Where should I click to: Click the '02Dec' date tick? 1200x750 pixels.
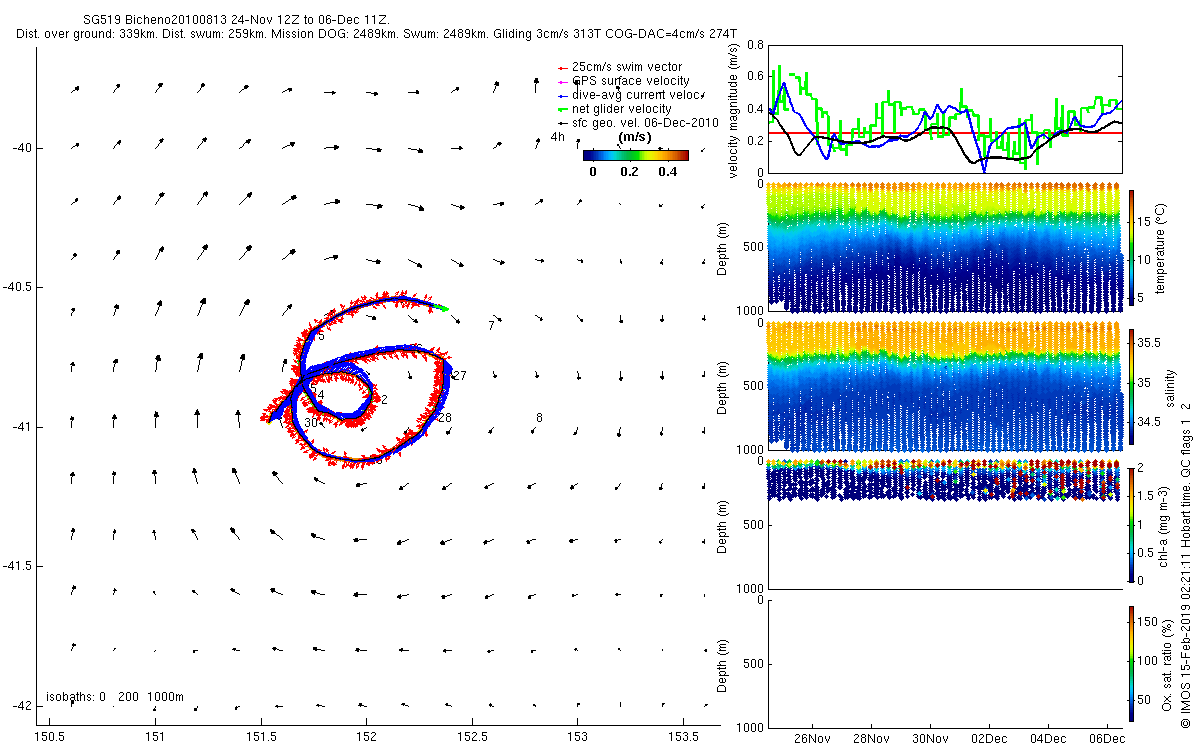(989, 739)
